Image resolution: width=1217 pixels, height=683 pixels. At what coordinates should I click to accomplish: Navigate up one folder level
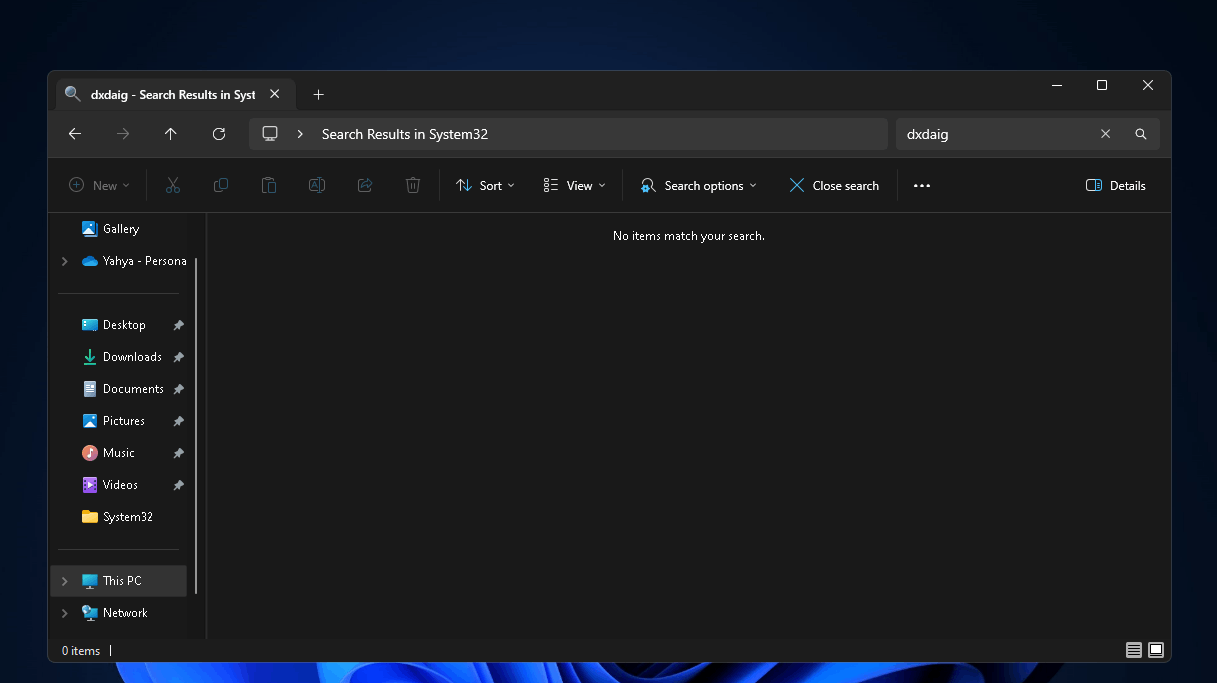click(x=171, y=134)
